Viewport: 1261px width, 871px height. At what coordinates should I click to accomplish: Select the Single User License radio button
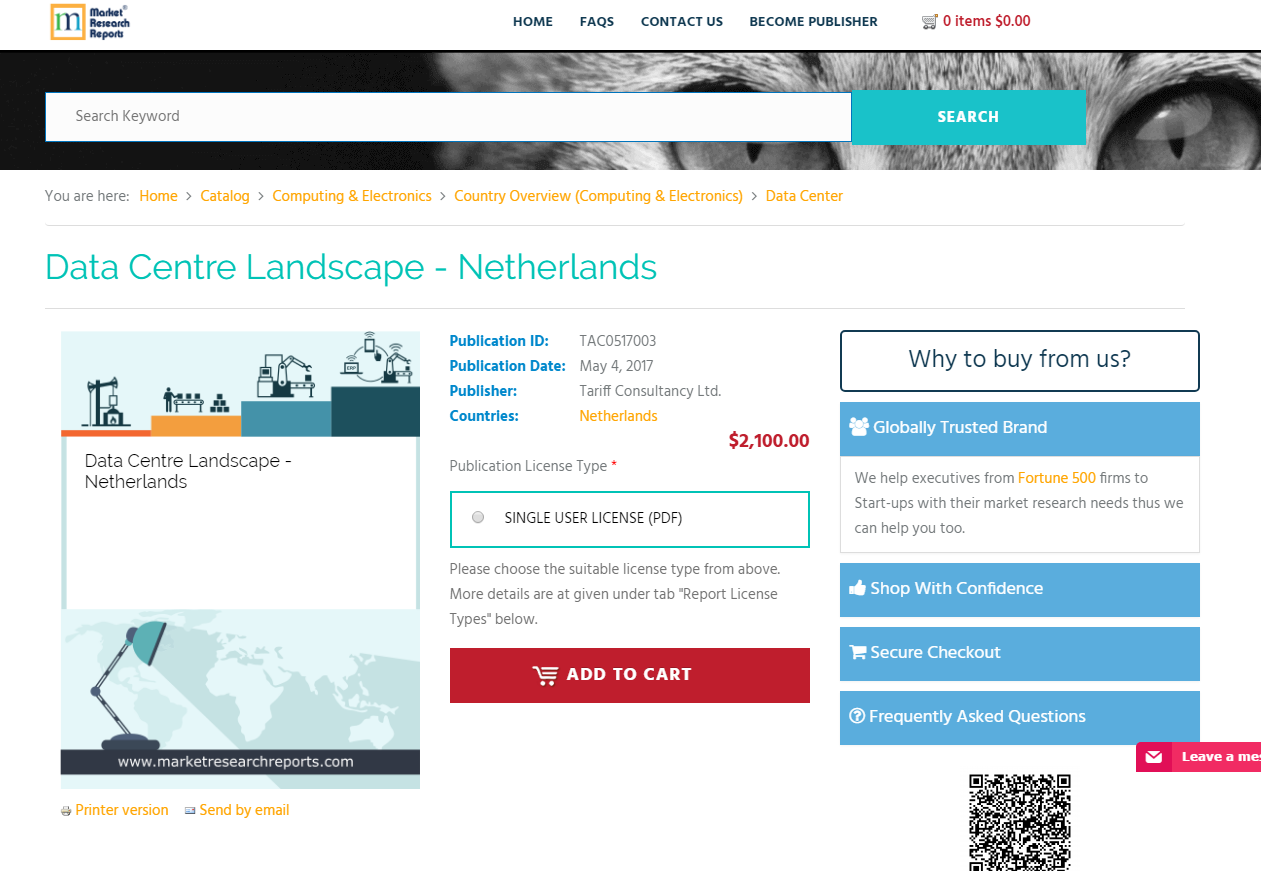[478, 517]
